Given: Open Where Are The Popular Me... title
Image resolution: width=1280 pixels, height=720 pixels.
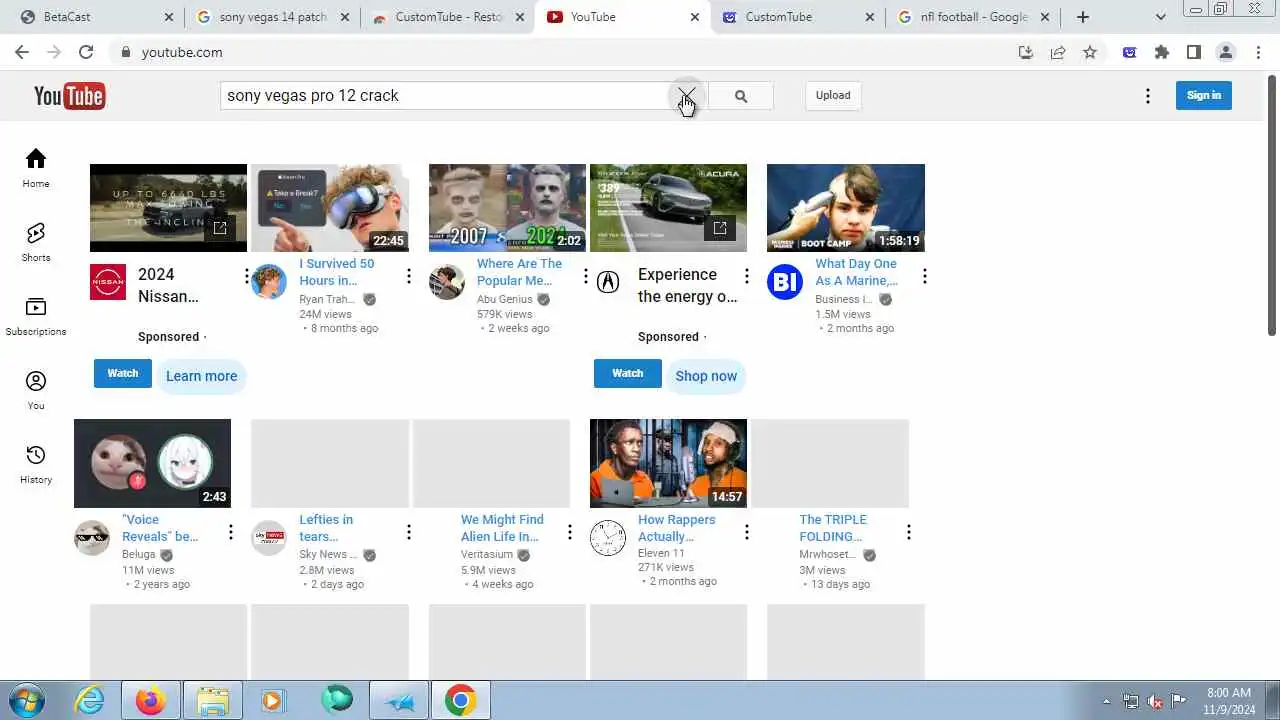Looking at the screenshot, I should coord(519,272).
